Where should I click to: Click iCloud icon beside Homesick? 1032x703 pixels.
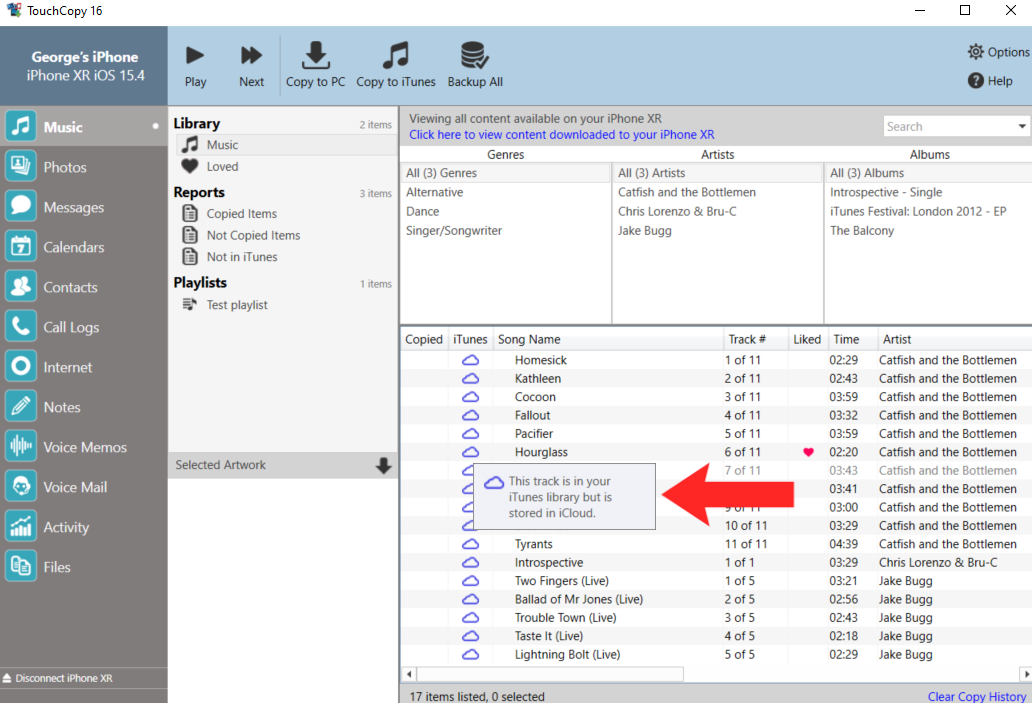(x=470, y=360)
